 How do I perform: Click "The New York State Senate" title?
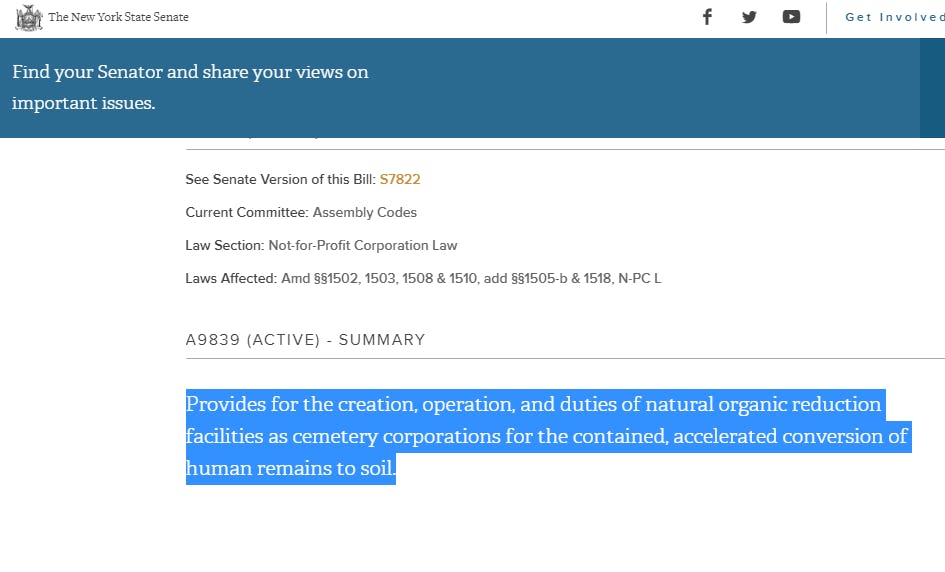[x=118, y=17]
